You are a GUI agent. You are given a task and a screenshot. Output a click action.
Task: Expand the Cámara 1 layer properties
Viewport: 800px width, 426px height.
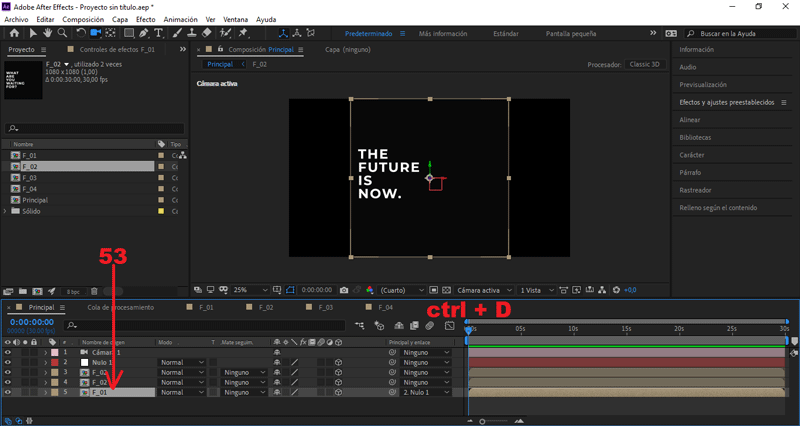(x=45, y=353)
